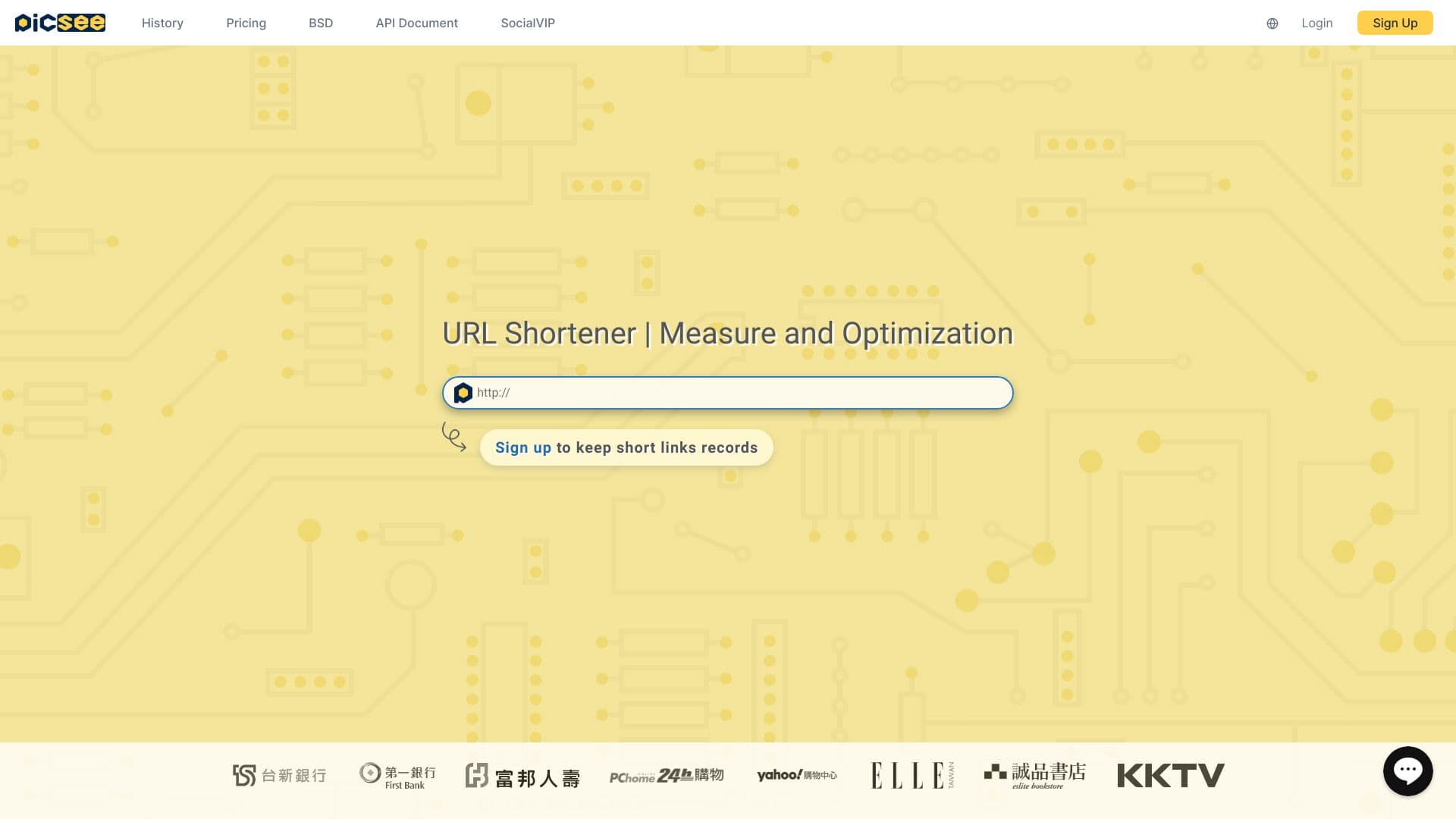1456x819 pixels.
Task: Open the BSD navigation item
Action: point(321,23)
